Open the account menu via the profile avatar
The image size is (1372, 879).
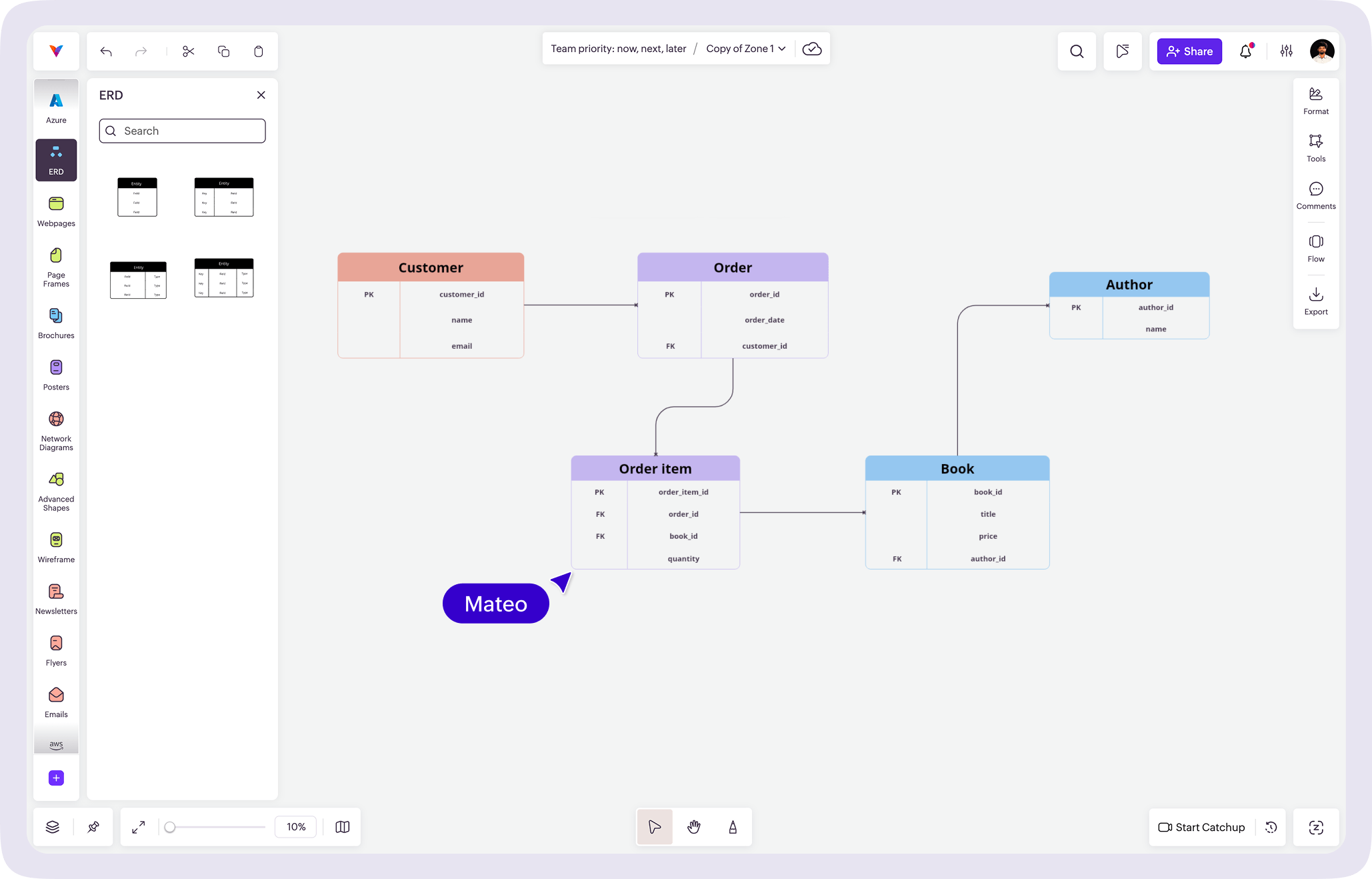(x=1322, y=51)
